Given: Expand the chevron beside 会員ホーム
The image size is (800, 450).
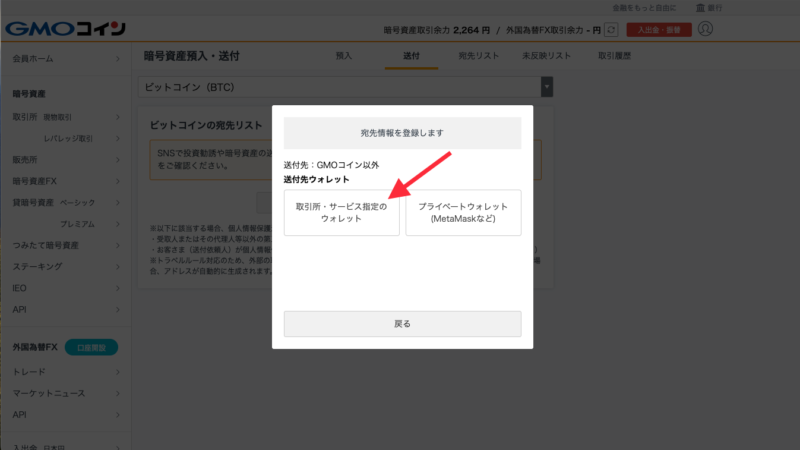Looking at the screenshot, I should click(117, 59).
